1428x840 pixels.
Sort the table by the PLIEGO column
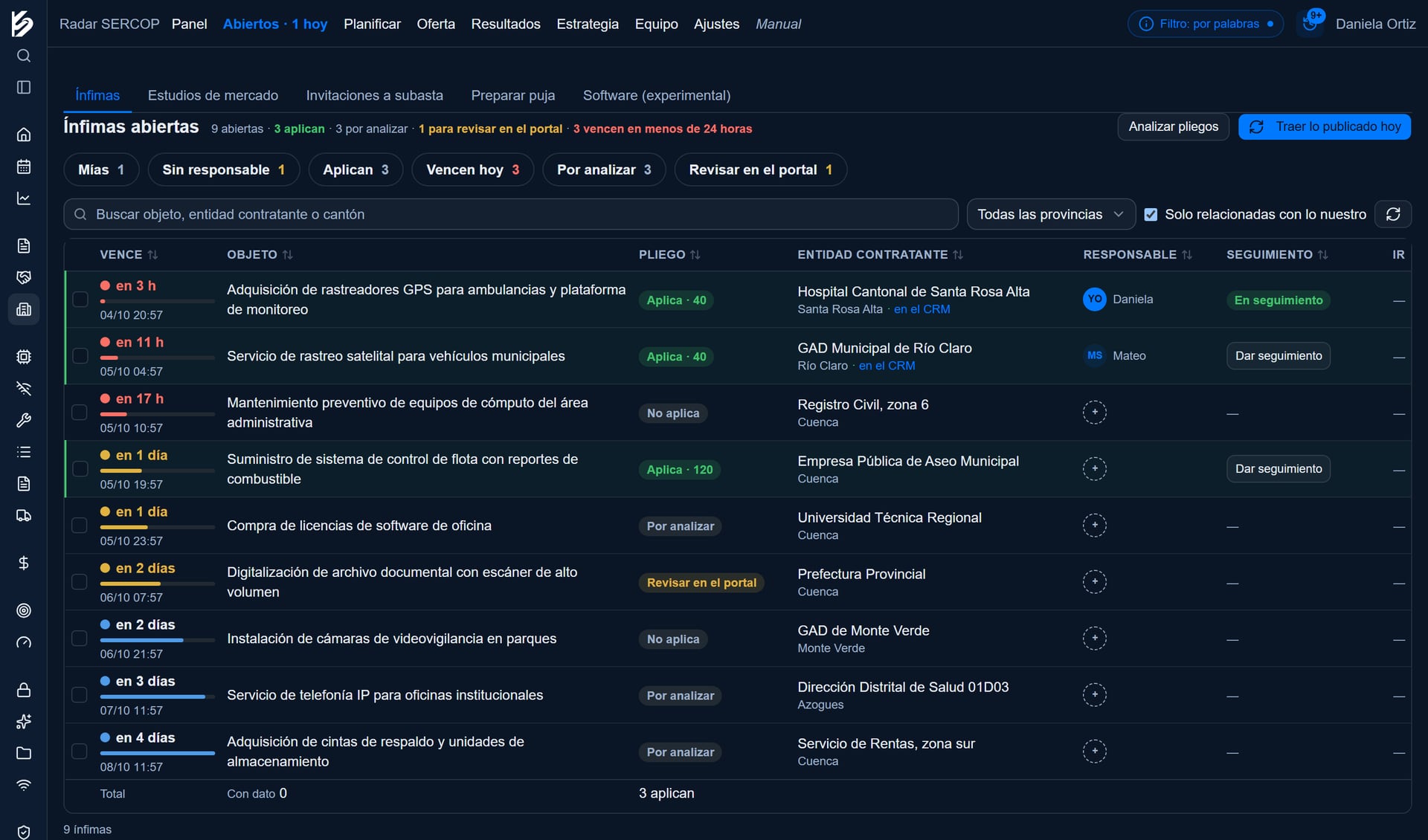669,254
